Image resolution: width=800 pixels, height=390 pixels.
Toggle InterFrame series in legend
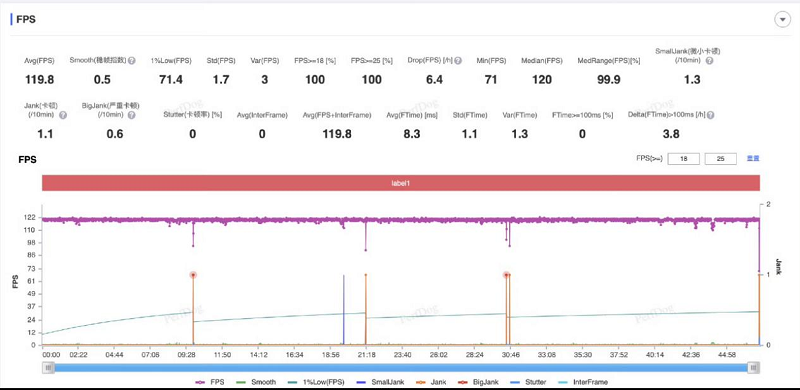click(585, 382)
